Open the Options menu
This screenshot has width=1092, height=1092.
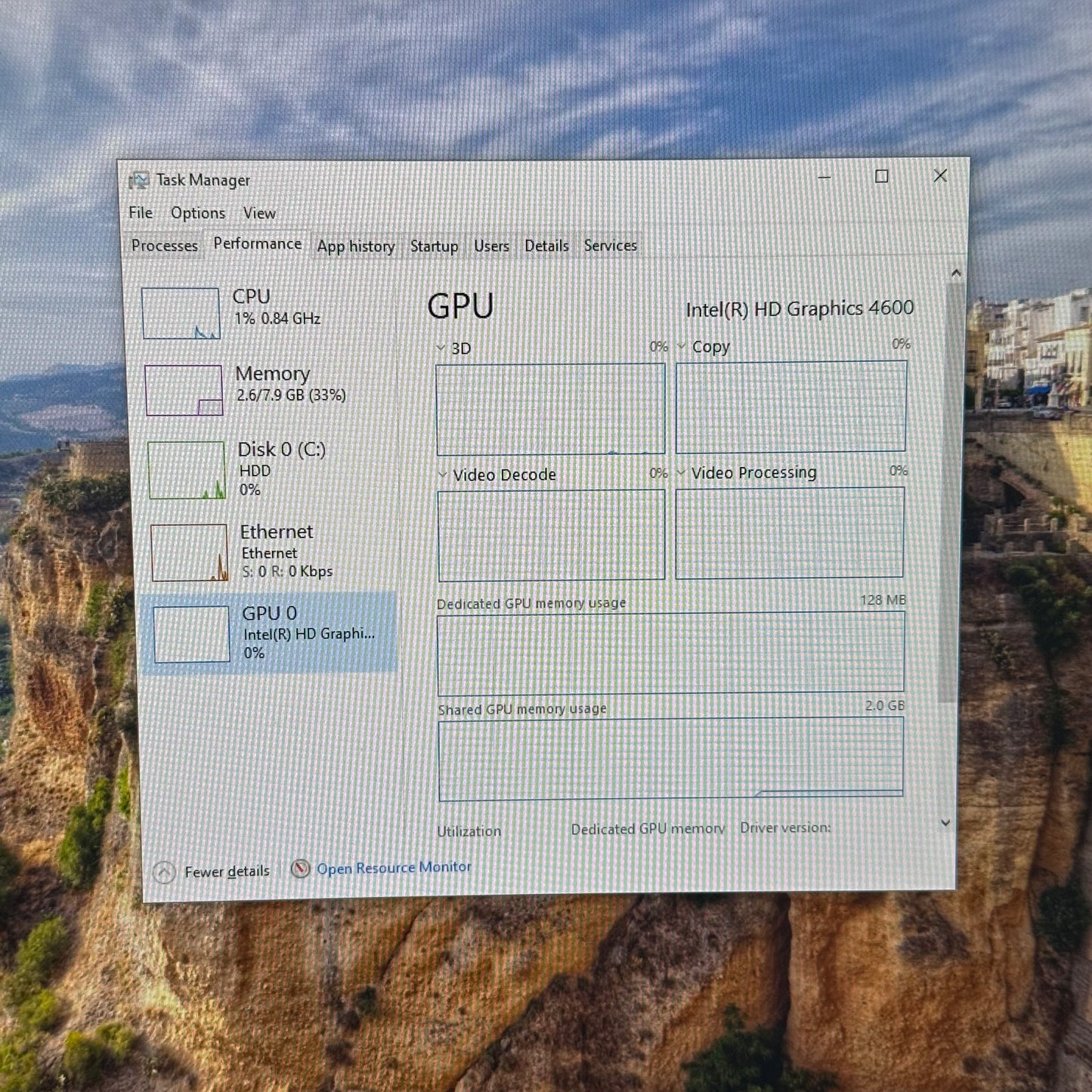[198, 213]
